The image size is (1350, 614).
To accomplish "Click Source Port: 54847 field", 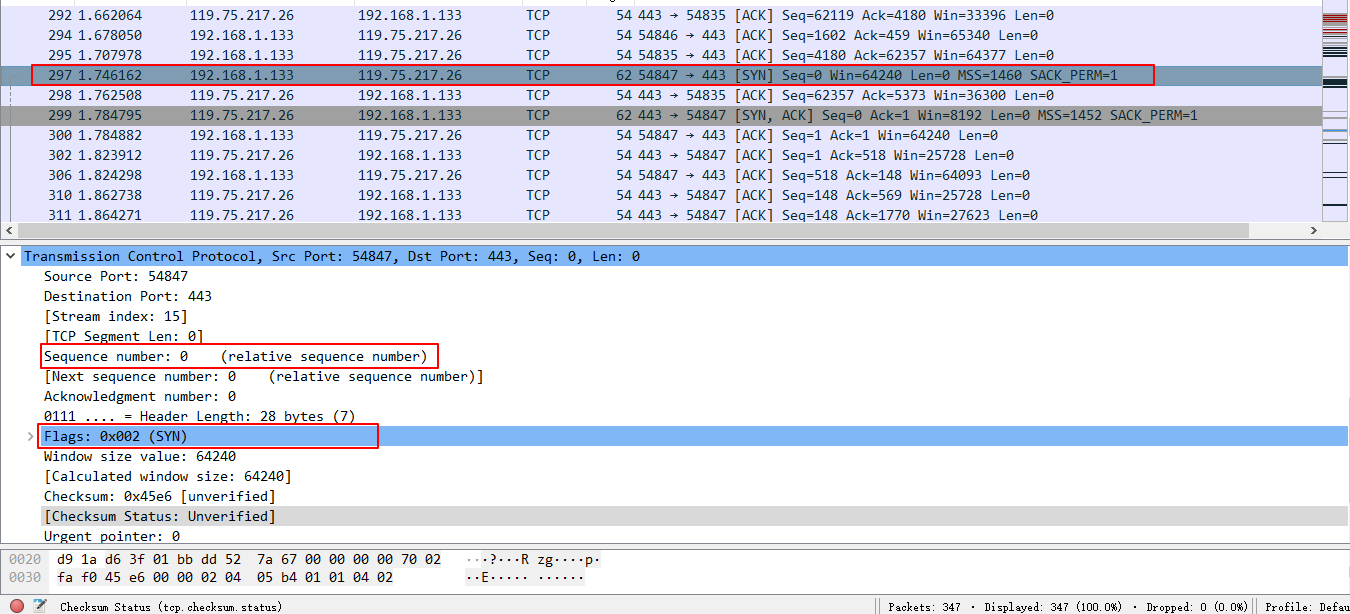I will pos(116,276).
